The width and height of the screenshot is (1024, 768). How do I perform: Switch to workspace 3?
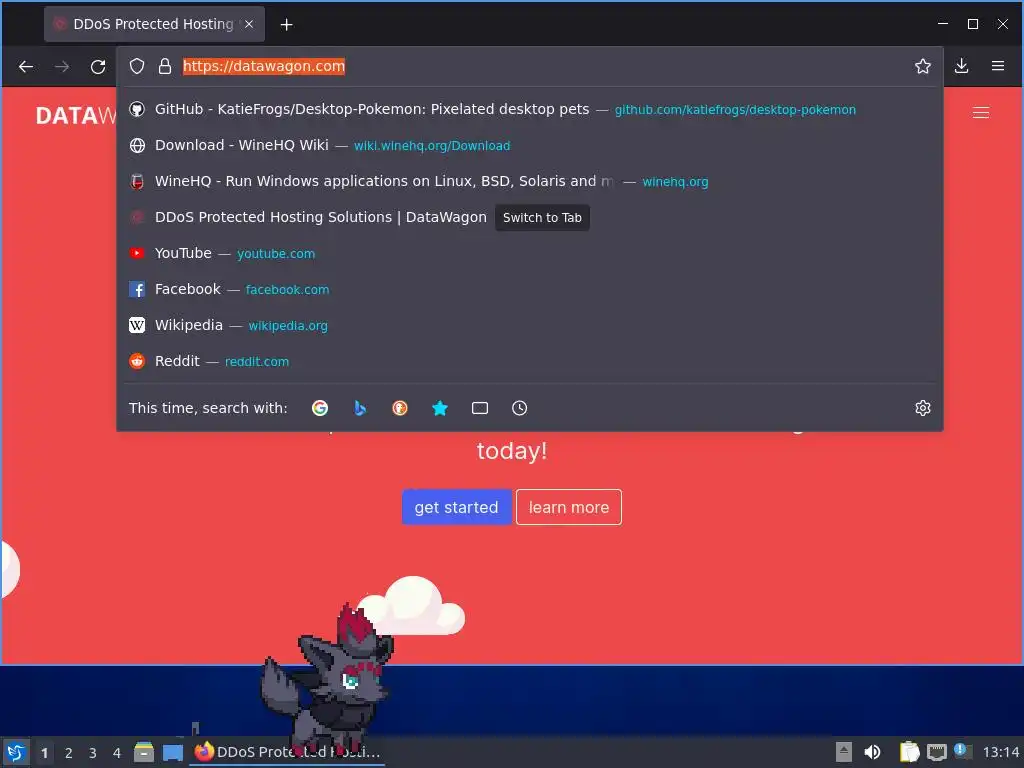[x=93, y=753]
